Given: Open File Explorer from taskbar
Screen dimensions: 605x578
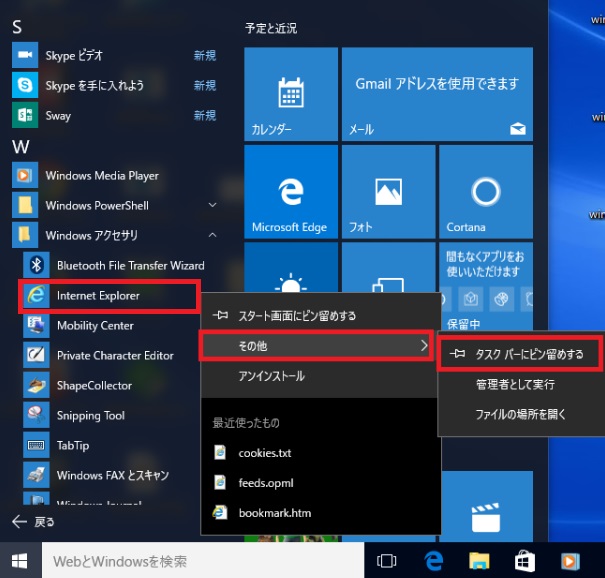Looking at the screenshot, I should (x=479, y=561).
